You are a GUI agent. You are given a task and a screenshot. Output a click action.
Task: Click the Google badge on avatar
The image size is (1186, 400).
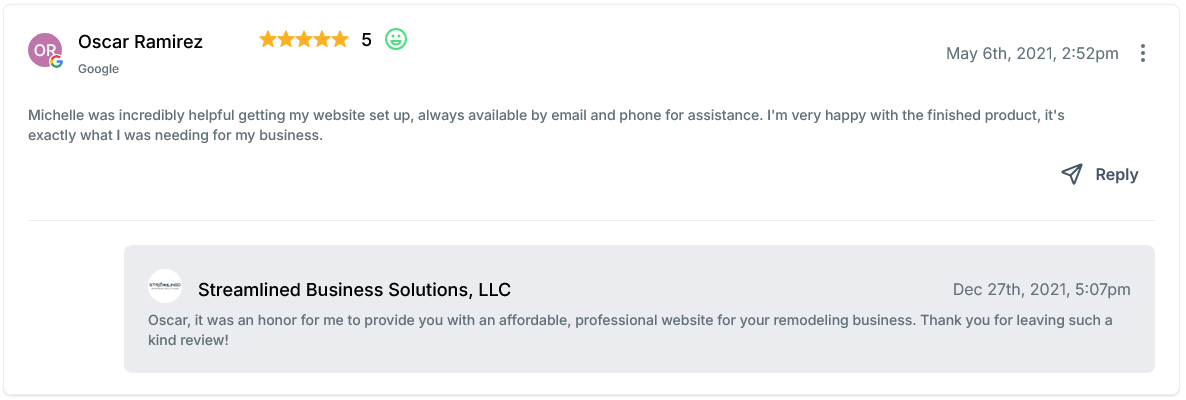[x=57, y=62]
